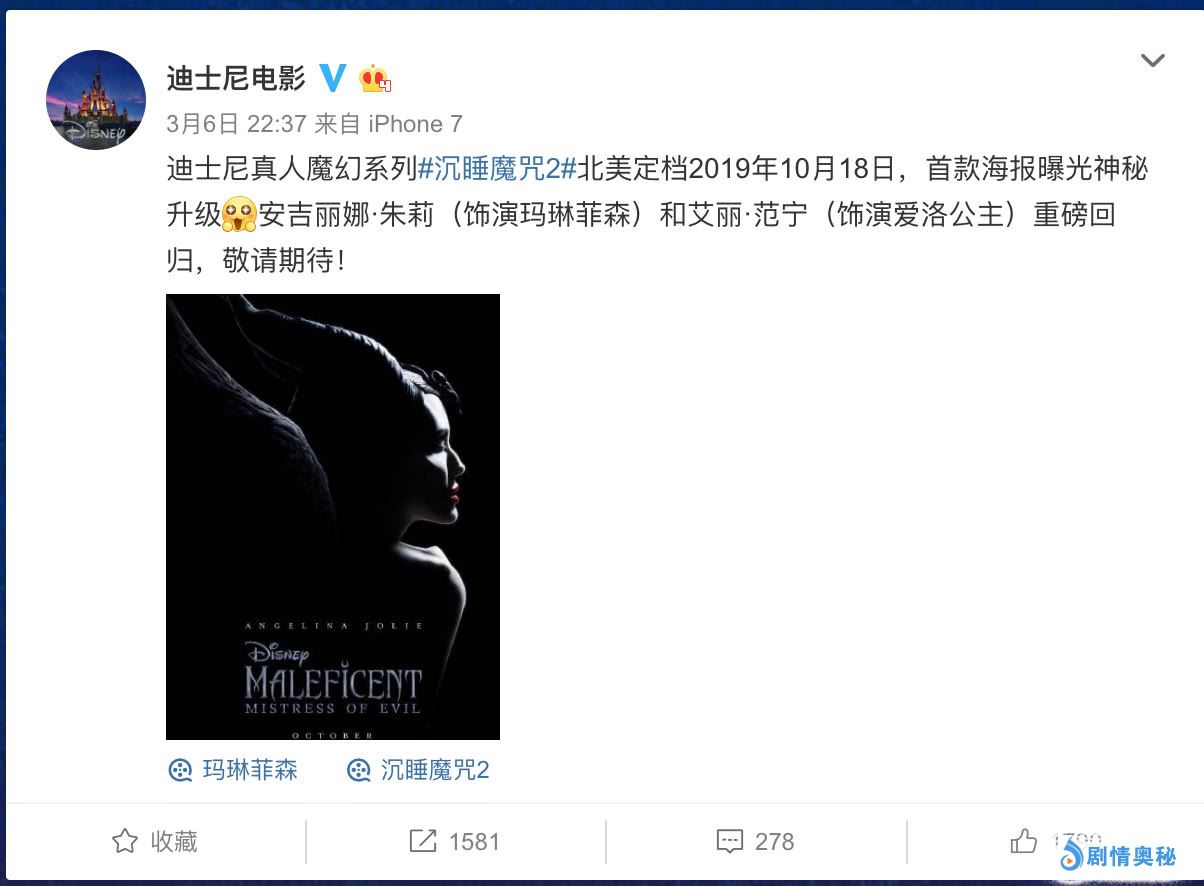
Task: Toggle the star favorite icon
Action: (124, 841)
